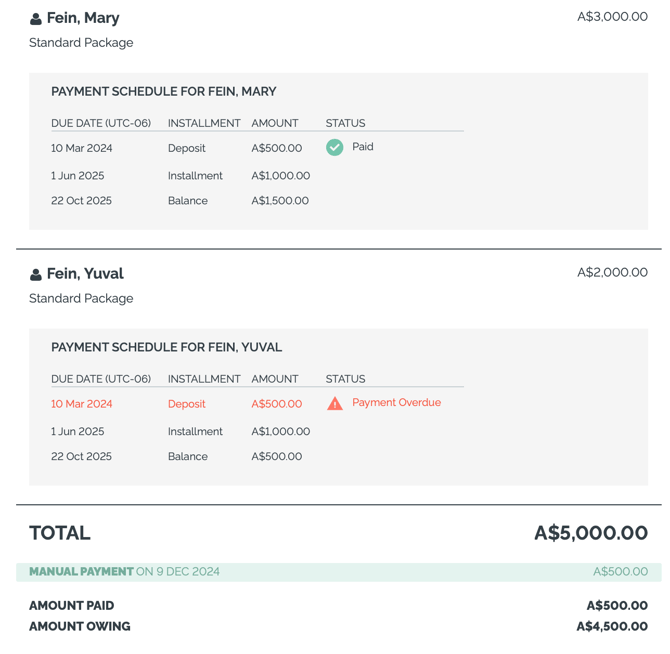Select the Fein, Mary attendee name
Viewport: 670px width, 654px height.
click(x=83, y=18)
